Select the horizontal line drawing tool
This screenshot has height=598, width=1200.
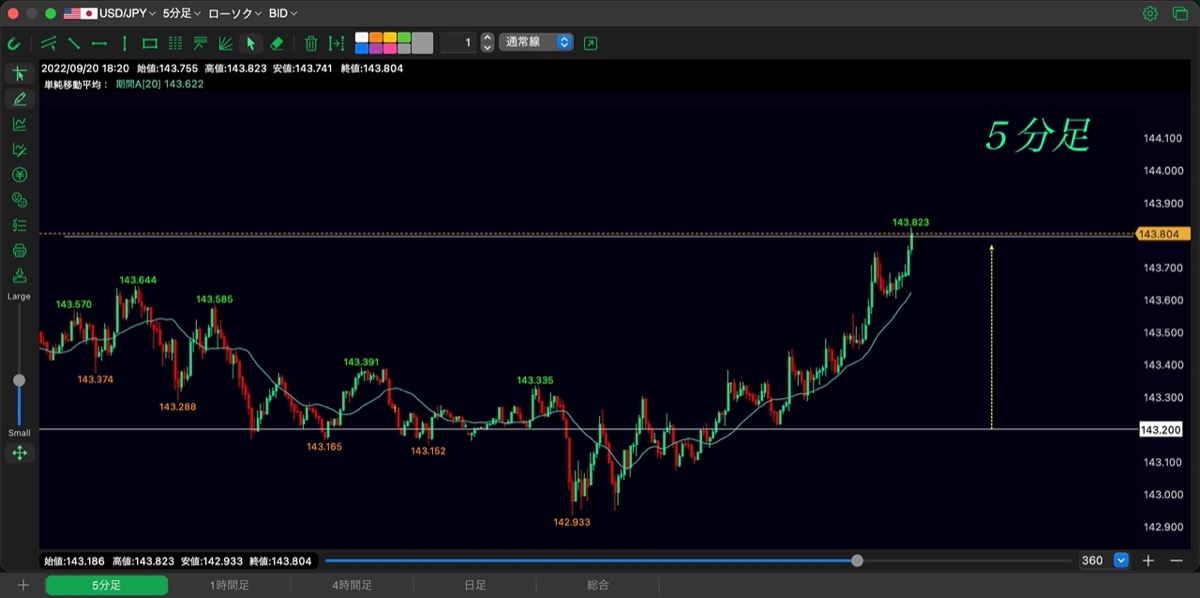point(99,43)
